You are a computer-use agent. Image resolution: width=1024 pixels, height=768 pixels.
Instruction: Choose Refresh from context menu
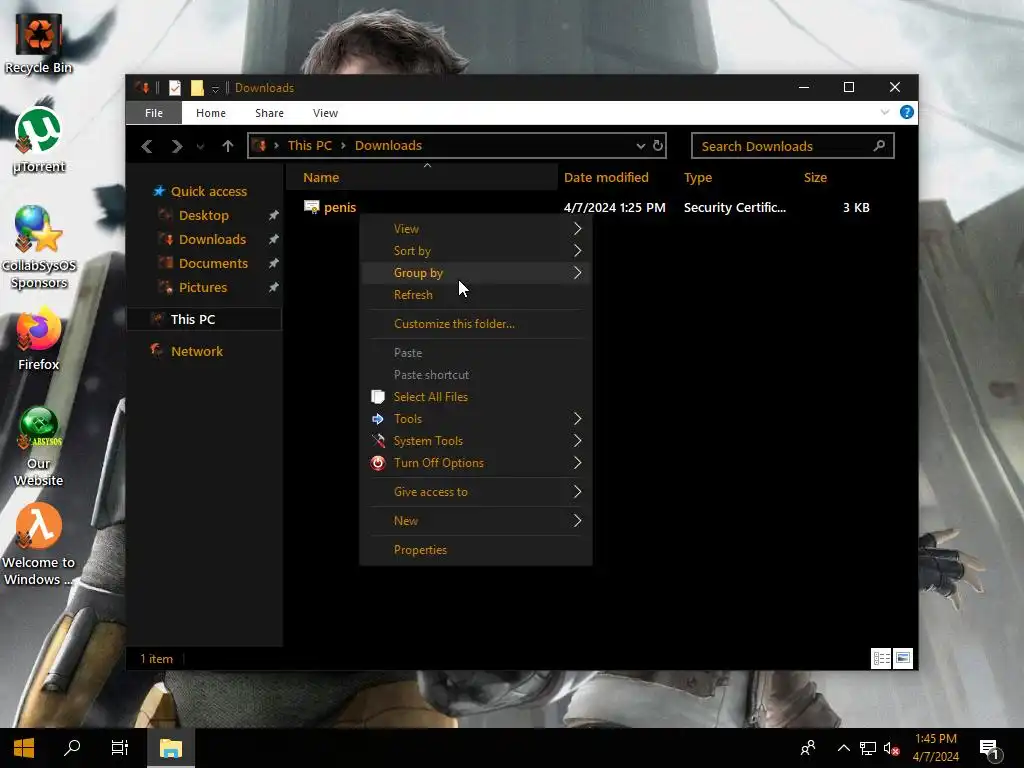click(x=475, y=295)
